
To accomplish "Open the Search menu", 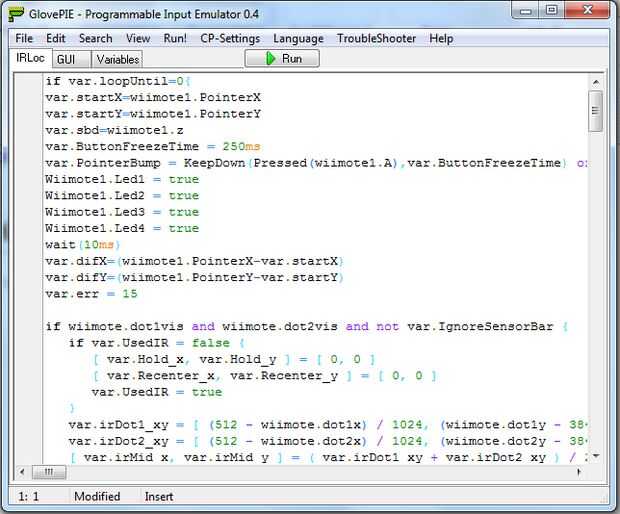I will (95, 38).
